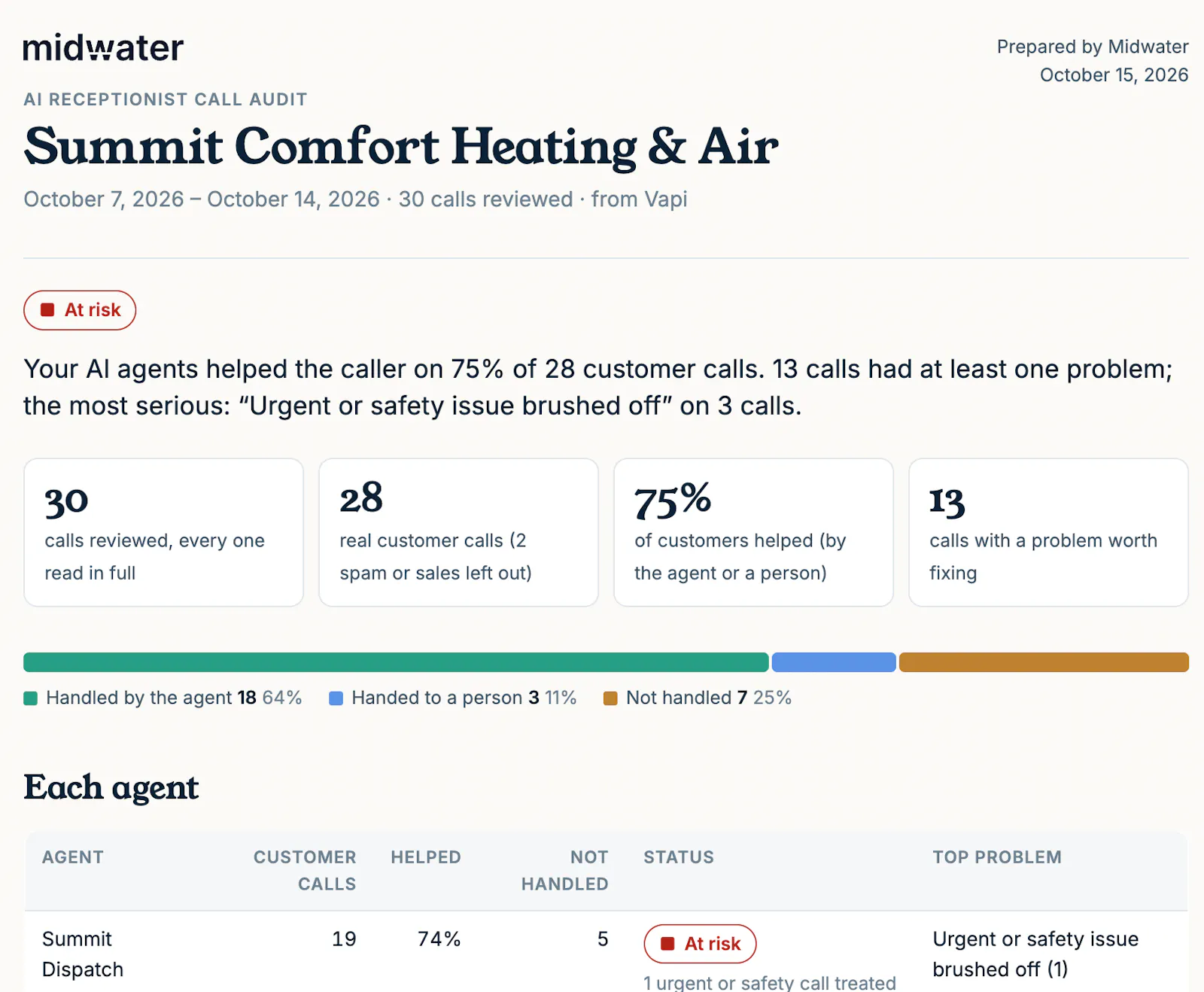Click the midwater logo
The height and width of the screenshot is (992, 1204).
103,47
